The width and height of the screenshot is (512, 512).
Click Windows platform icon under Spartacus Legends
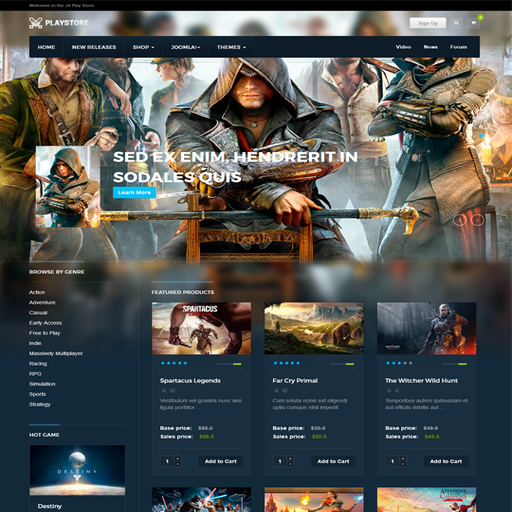point(172,390)
